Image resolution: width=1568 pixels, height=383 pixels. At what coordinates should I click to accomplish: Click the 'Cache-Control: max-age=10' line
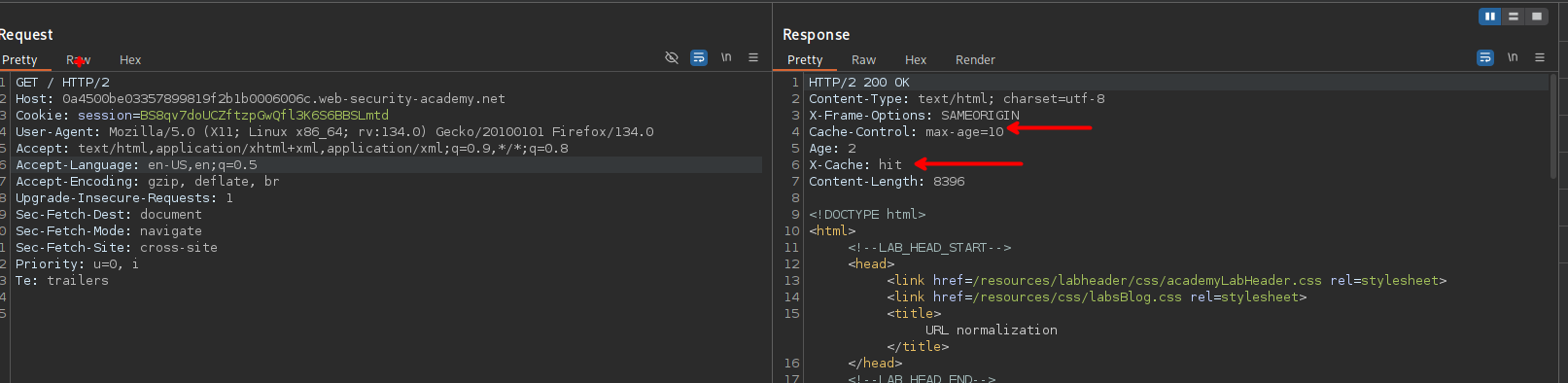(x=906, y=132)
